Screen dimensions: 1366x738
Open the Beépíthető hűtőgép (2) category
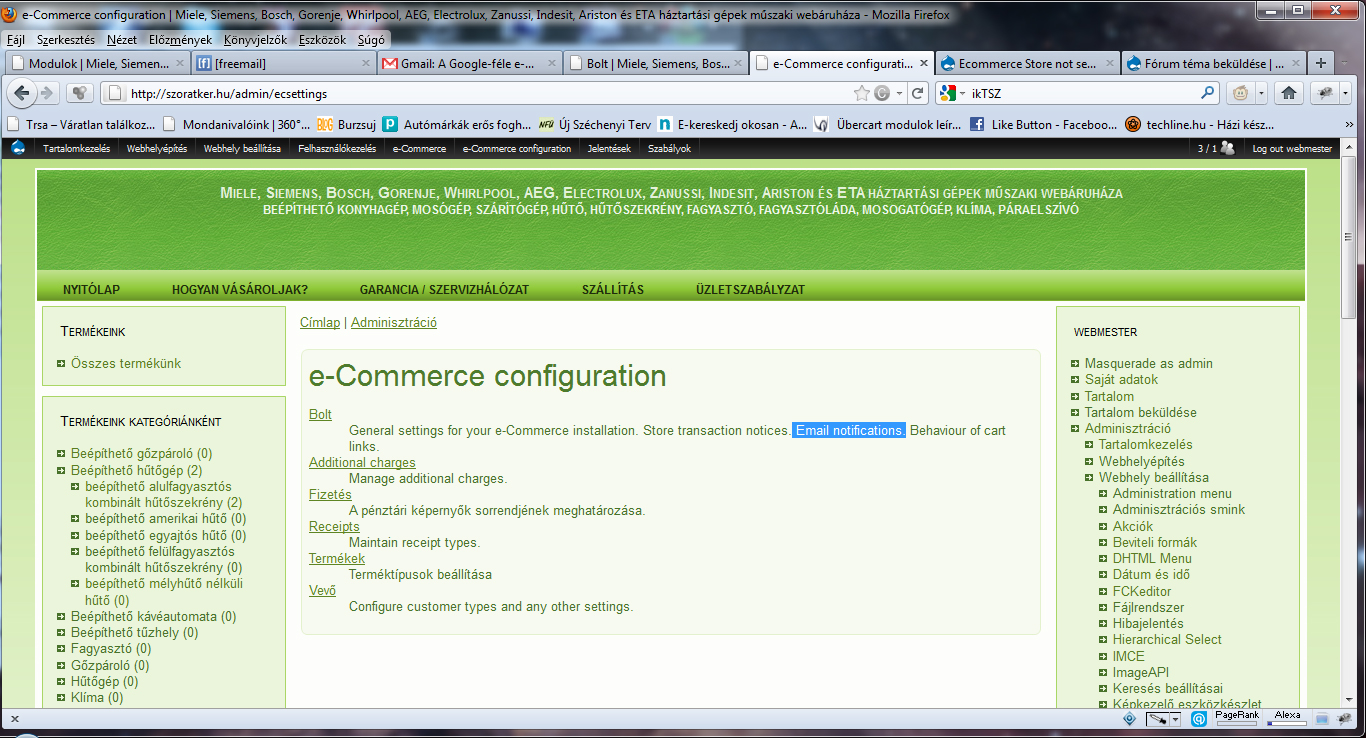(x=137, y=470)
